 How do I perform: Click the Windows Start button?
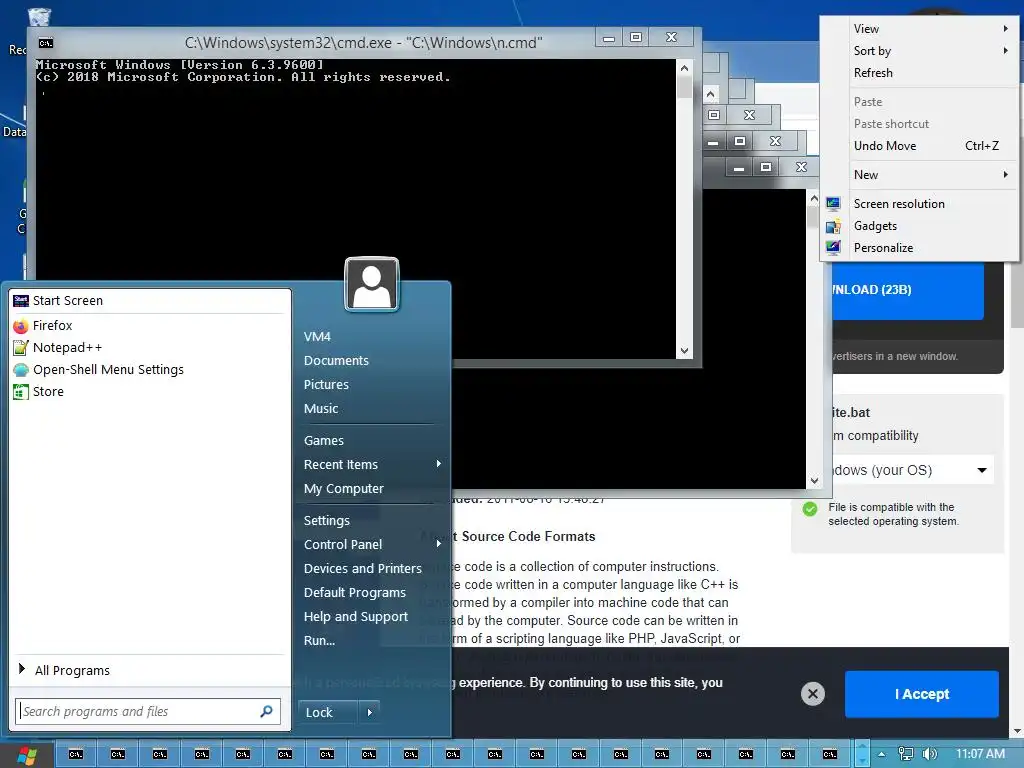coord(26,755)
